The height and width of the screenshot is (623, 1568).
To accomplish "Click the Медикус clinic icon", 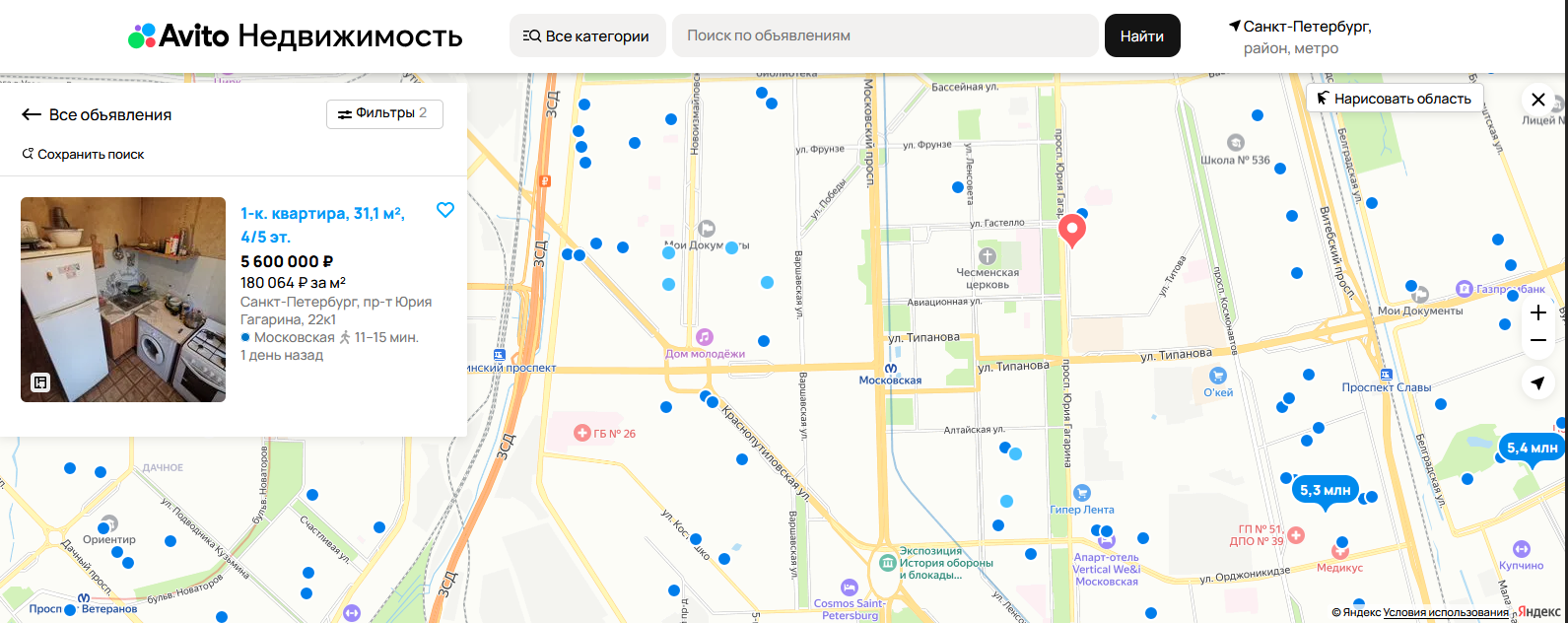I will point(1341,550).
